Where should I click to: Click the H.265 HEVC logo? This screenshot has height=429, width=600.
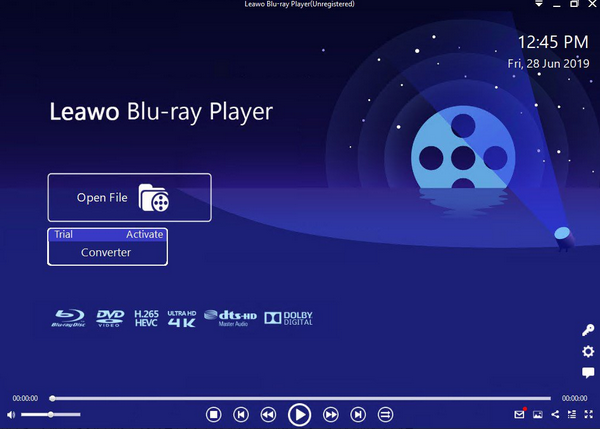[x=146, y=318]
